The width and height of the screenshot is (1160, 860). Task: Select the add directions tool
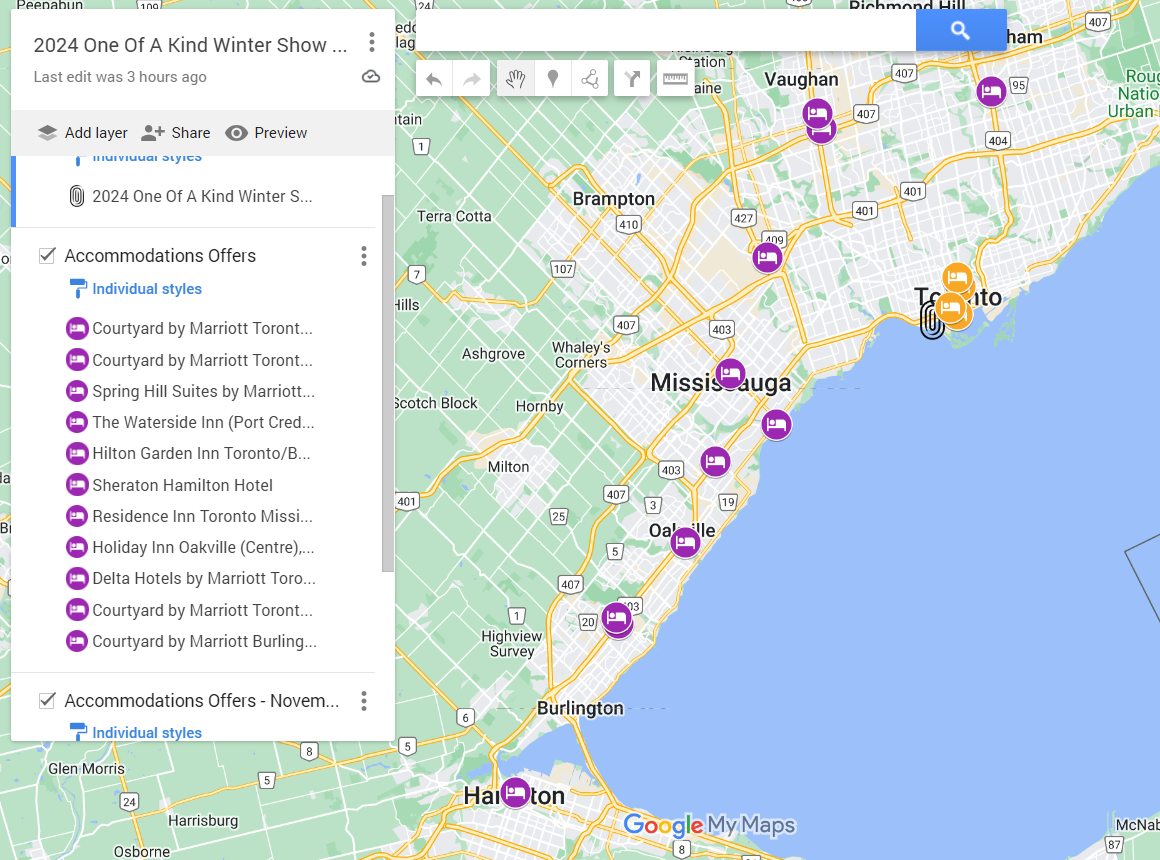point(632,79)
